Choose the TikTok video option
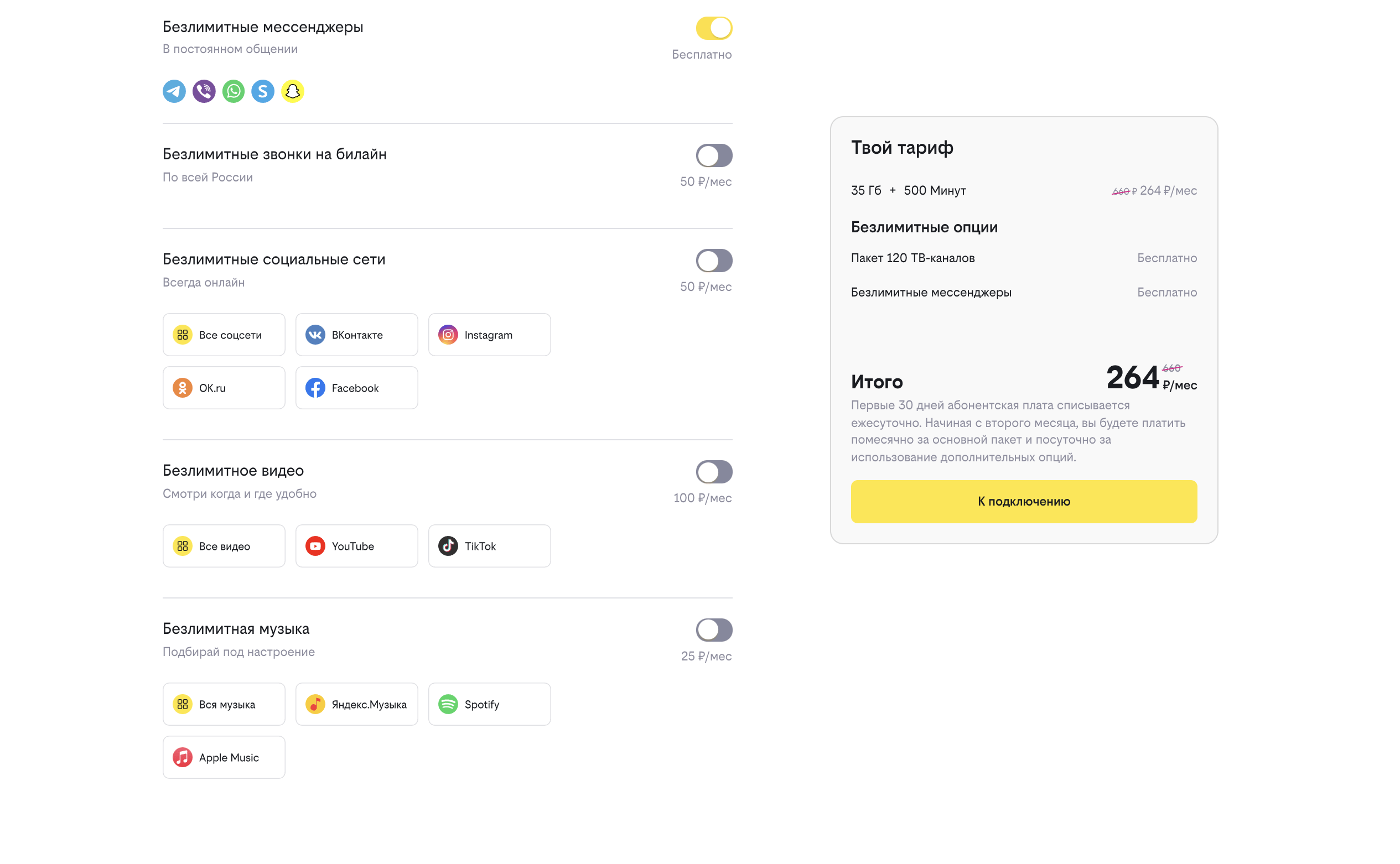 coord(489,546)
